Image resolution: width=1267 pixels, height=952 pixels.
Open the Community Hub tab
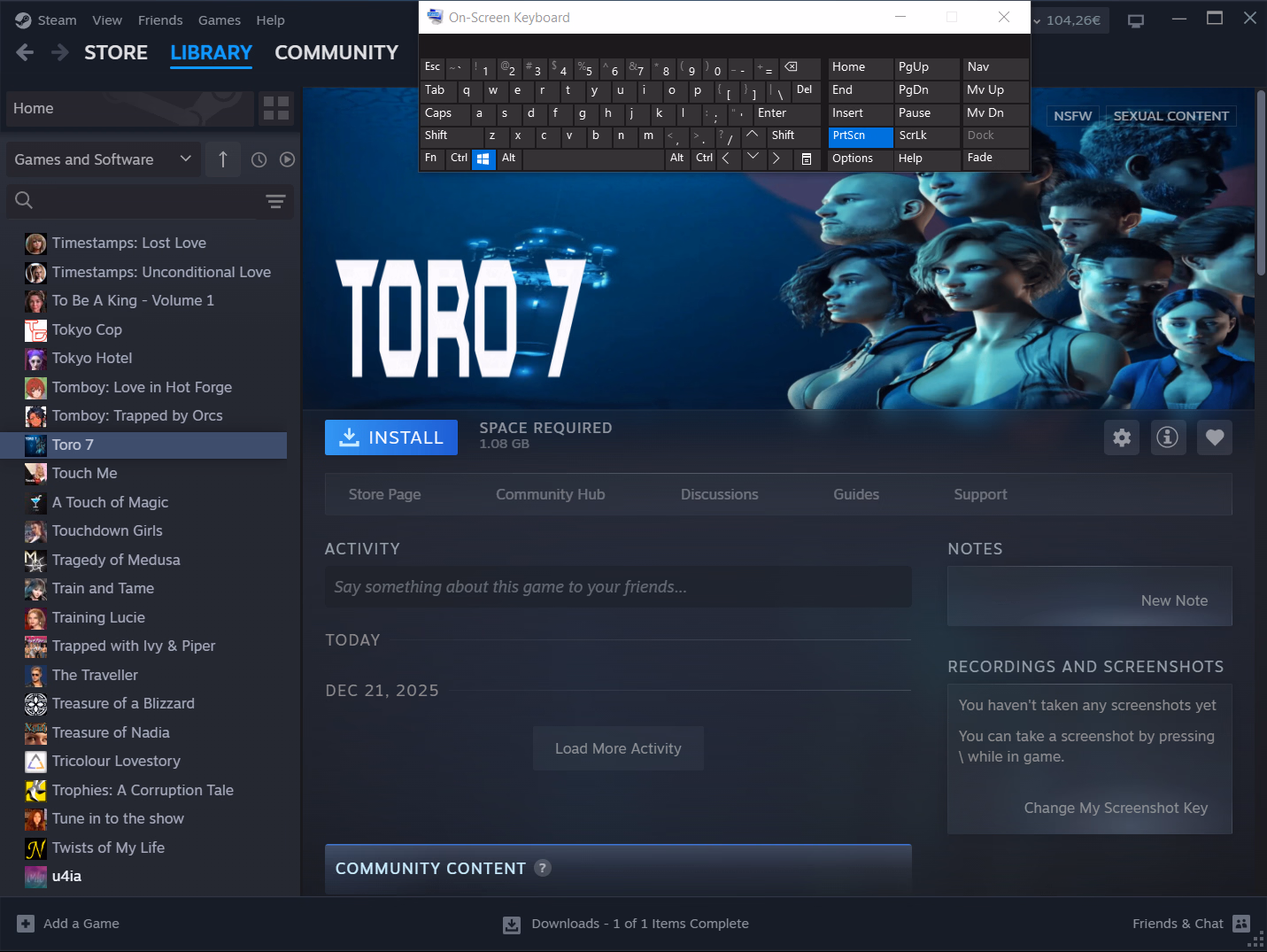coord(551,494)
